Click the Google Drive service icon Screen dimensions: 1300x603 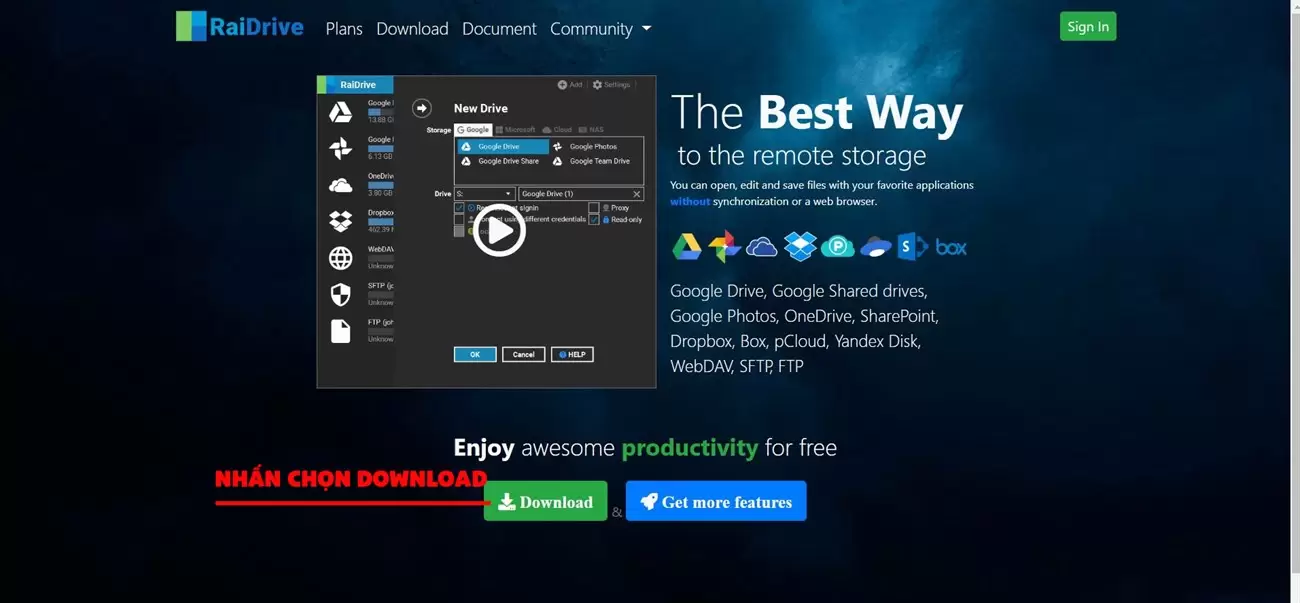(686, 246)
